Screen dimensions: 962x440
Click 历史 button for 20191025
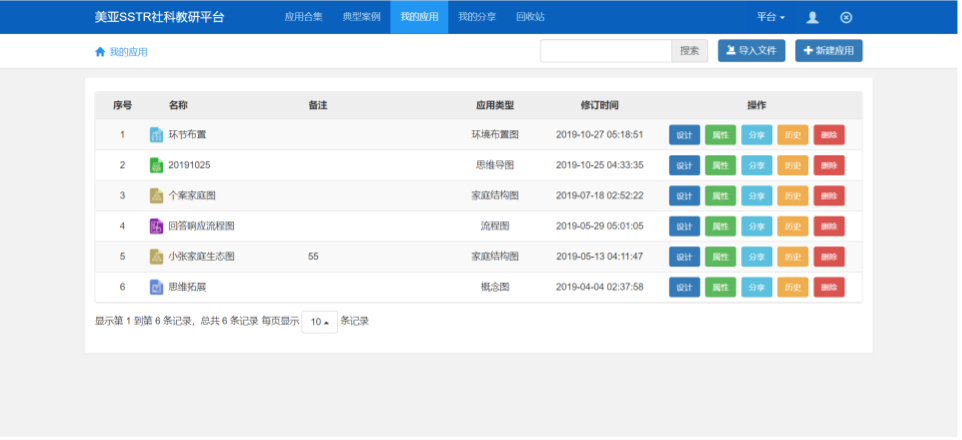[793, 165]
